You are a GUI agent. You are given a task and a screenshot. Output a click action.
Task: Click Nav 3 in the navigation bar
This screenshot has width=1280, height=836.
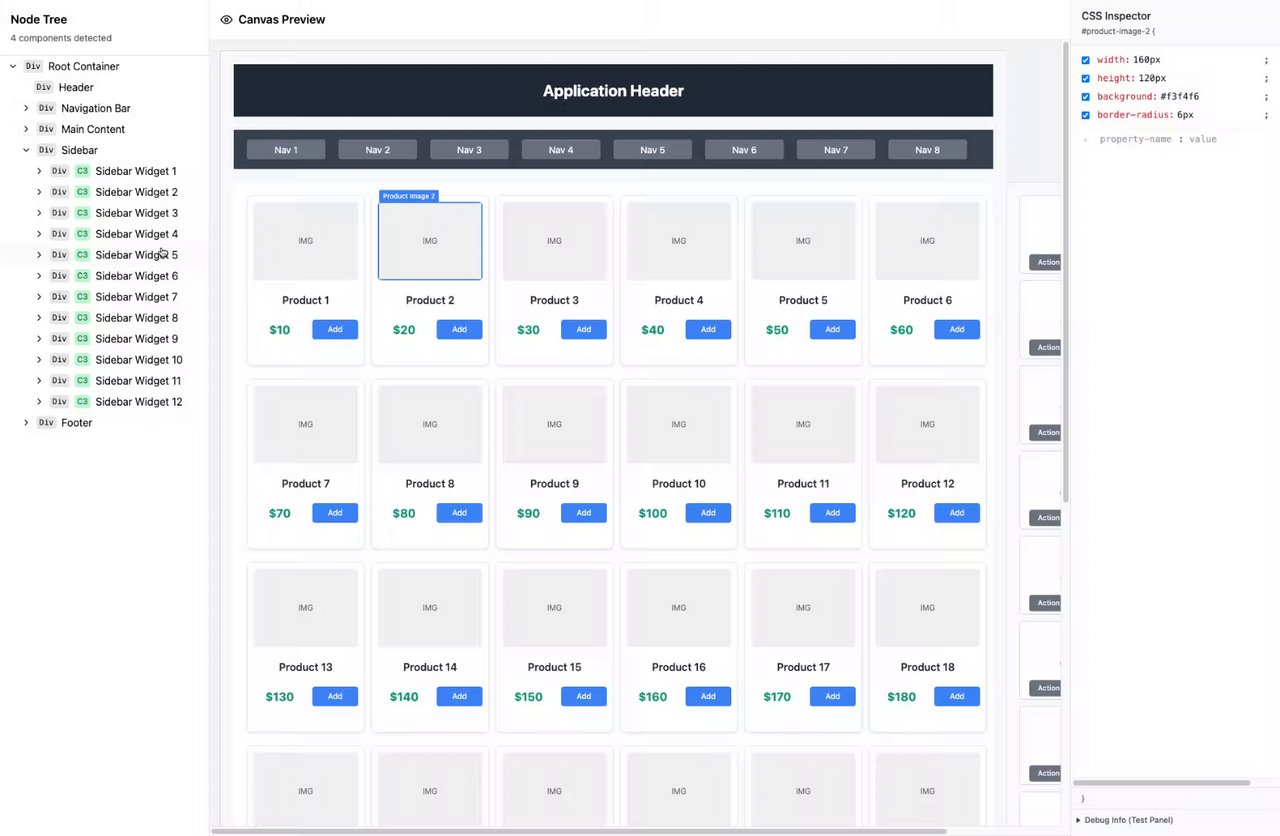click(x=469, y=150)
